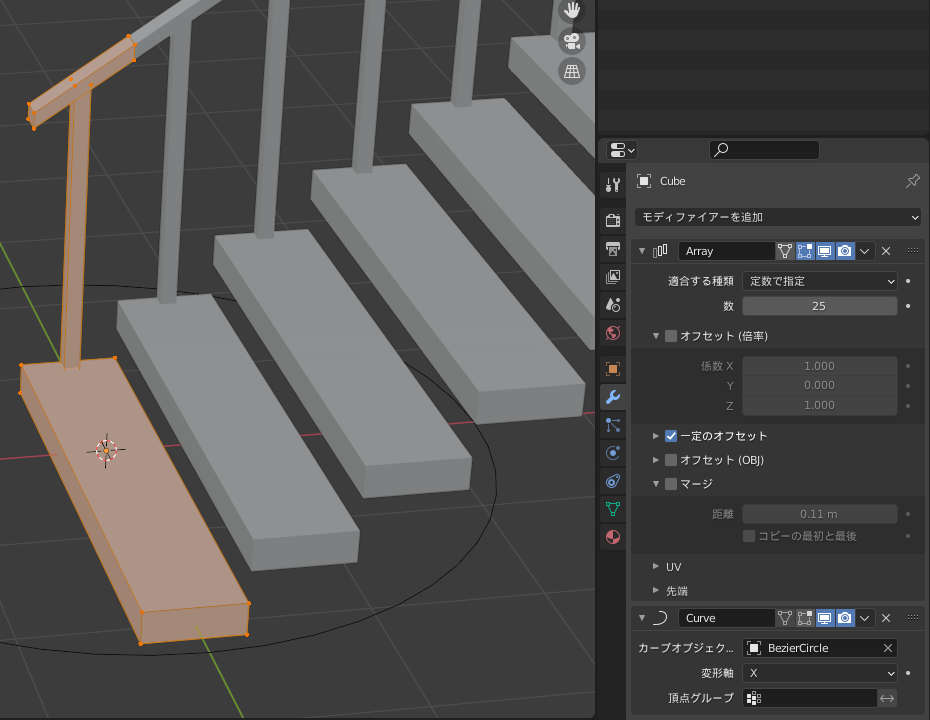This screenshot has width=930, height=720.
Task: Open Curve modifier extra options arrow
Action: click(x=865, y=618)
